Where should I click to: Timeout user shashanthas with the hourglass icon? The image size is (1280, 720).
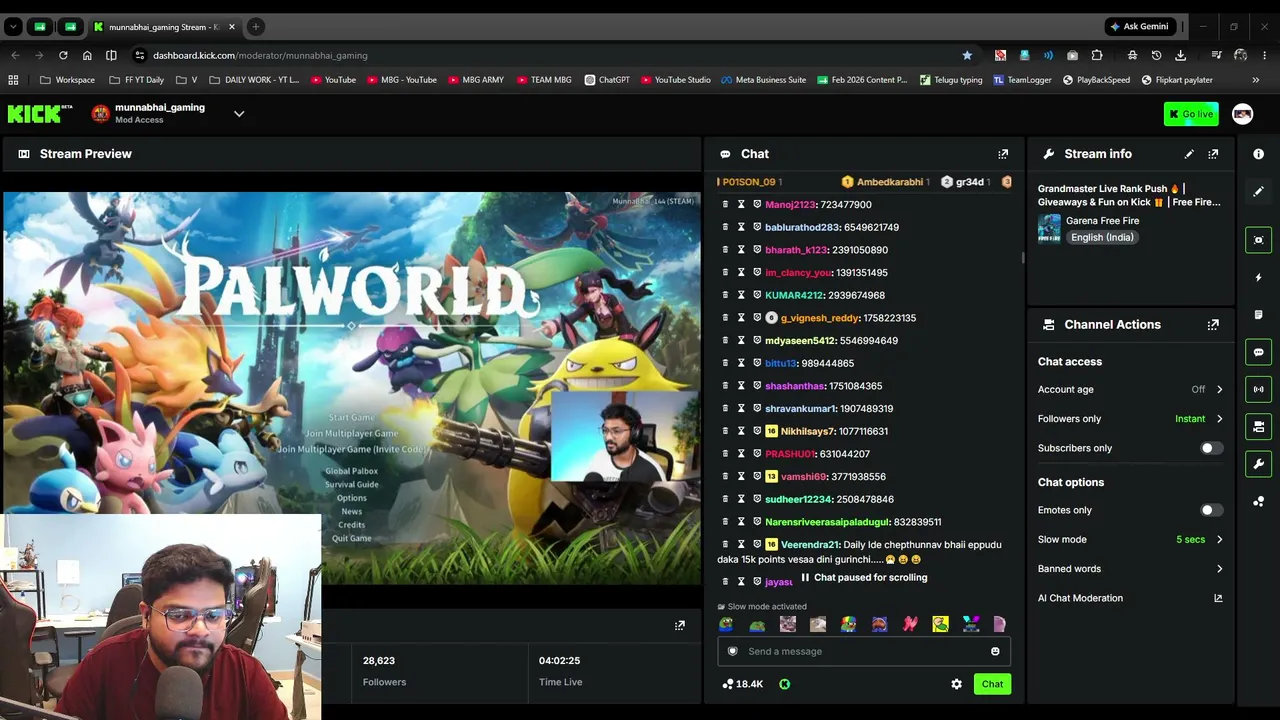741,386
